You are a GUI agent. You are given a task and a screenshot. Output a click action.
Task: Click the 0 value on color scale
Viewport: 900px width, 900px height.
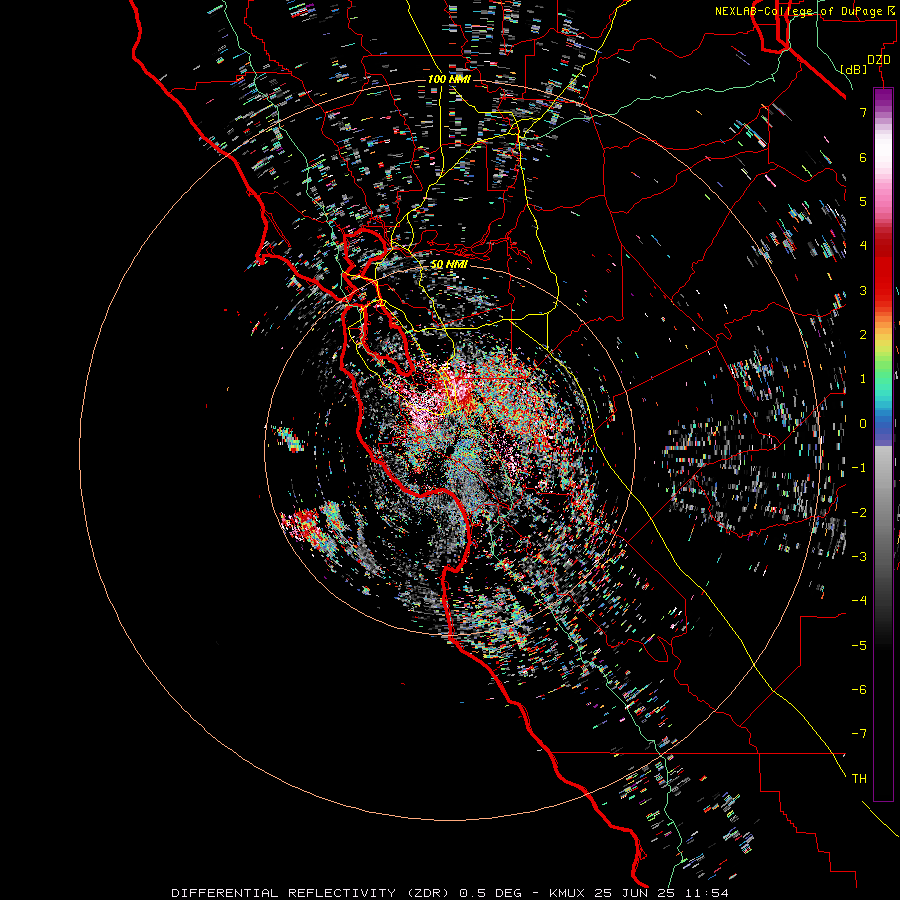pyautogui.click(x=863, y=424)
